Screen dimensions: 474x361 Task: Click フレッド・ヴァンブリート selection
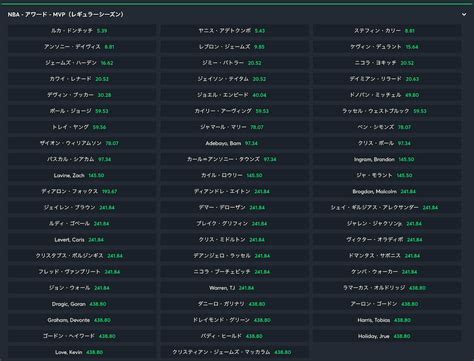point(82,272)
